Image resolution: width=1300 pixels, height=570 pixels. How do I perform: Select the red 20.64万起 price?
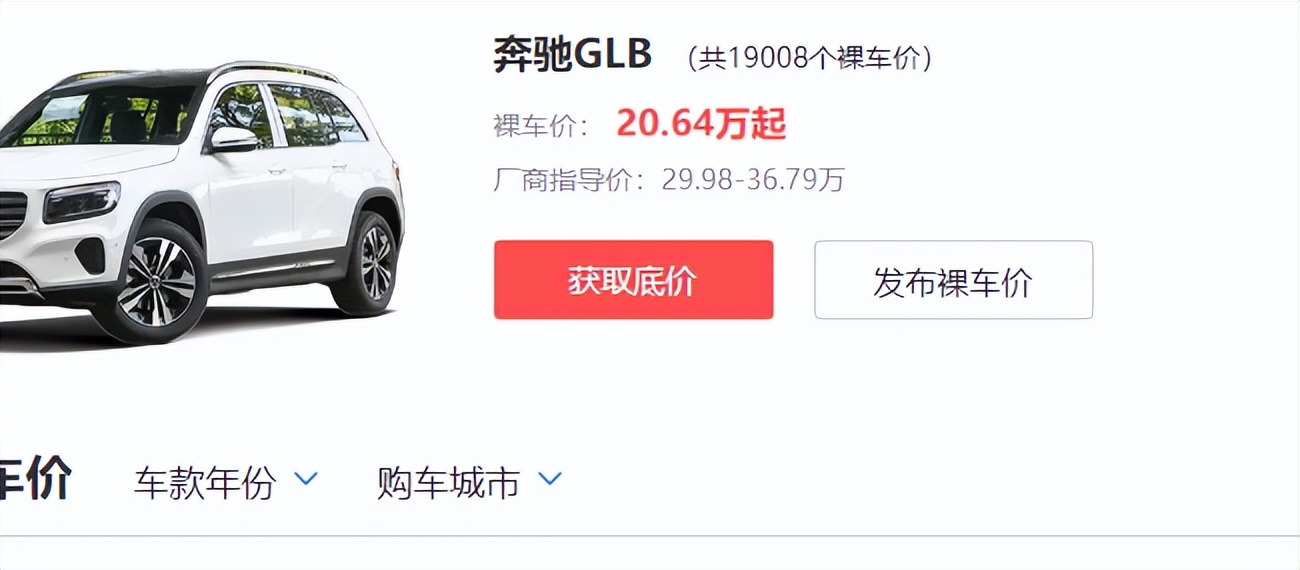tap(701, 124)
